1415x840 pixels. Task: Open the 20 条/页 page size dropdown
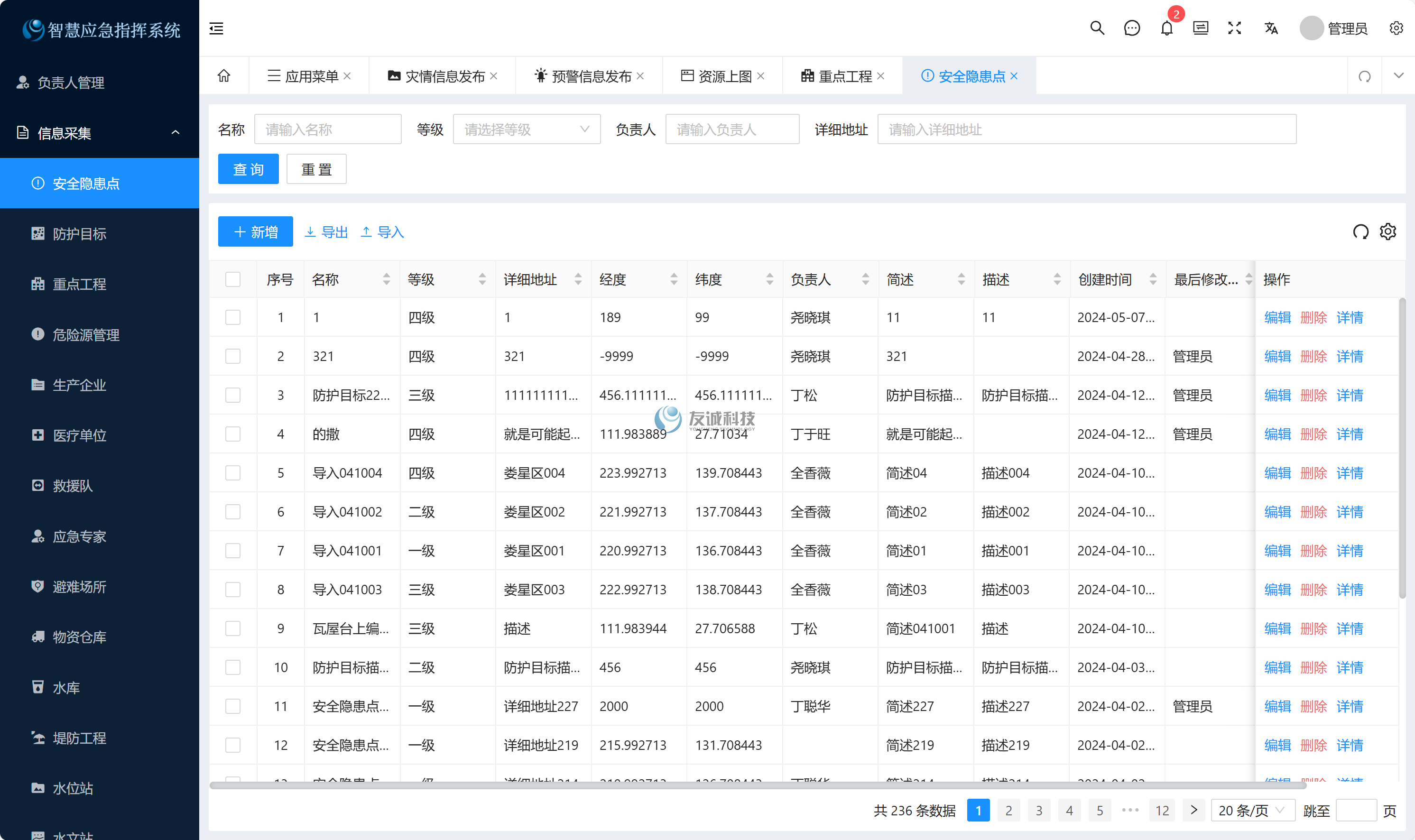coord(1253,811)
